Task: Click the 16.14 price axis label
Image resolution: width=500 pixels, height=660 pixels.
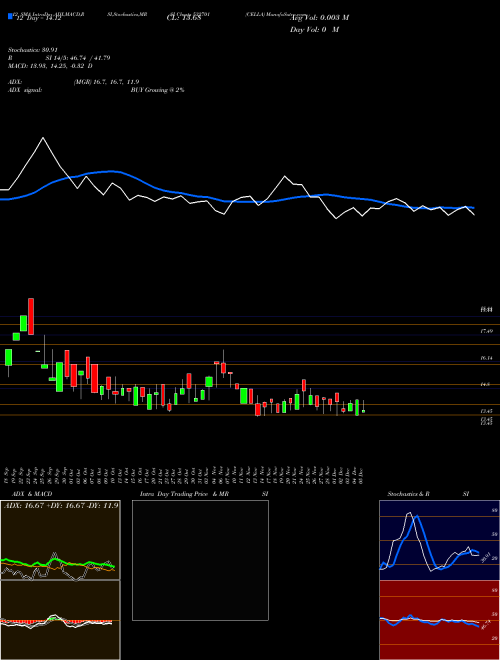Action: (487, 358)
